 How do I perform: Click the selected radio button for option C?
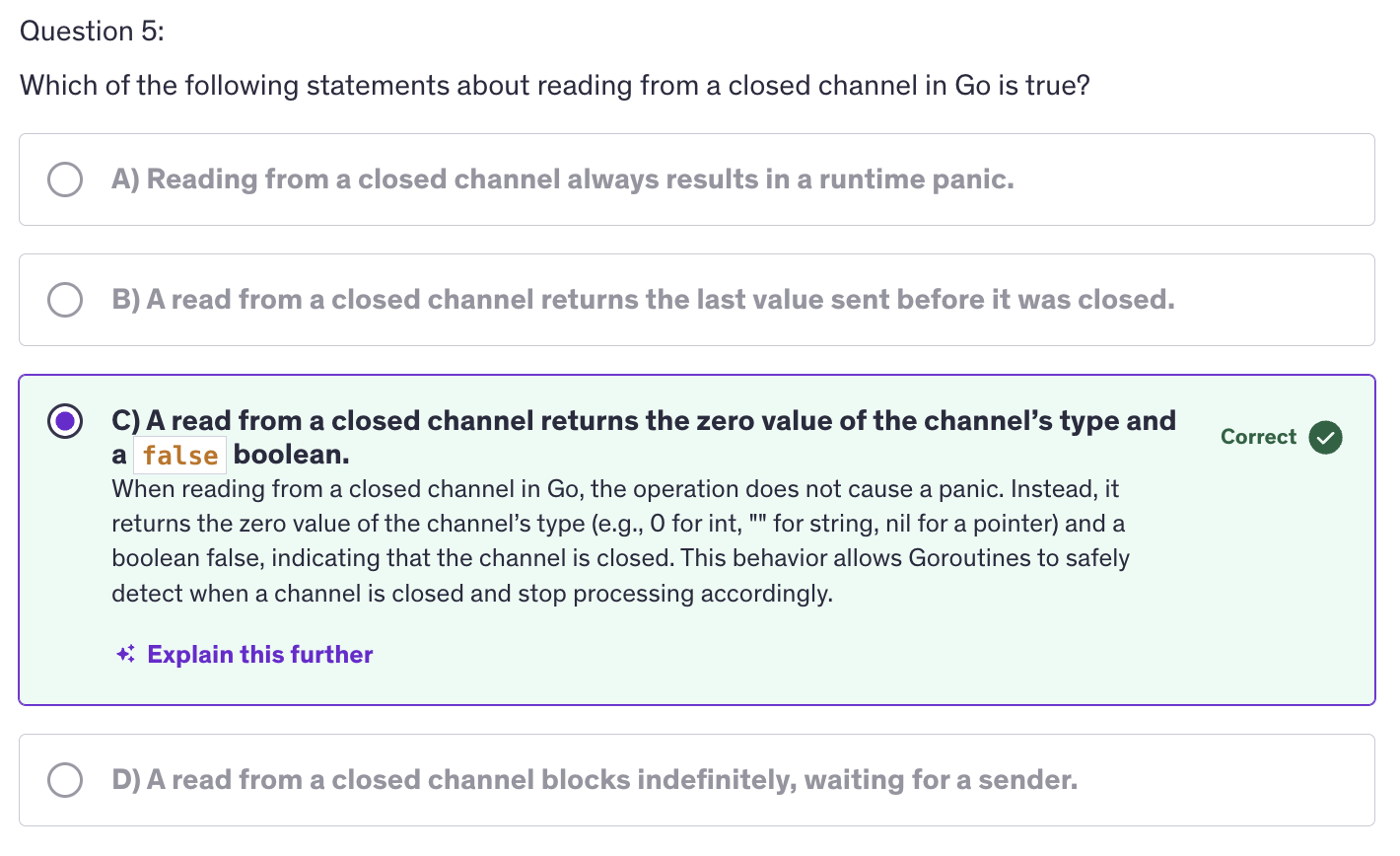pyautogui.click(x=65, y=422)
